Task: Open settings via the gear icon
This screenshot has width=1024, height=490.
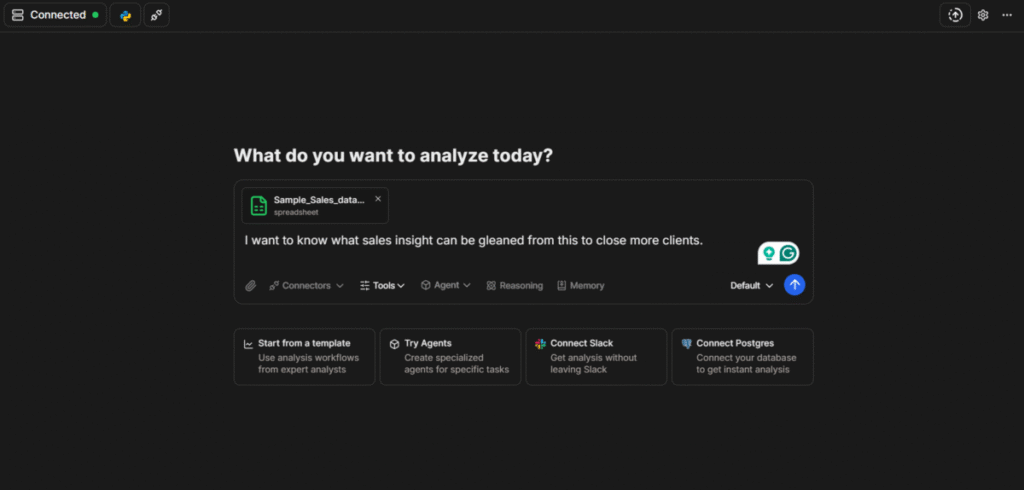Action: tap(983, 15)
